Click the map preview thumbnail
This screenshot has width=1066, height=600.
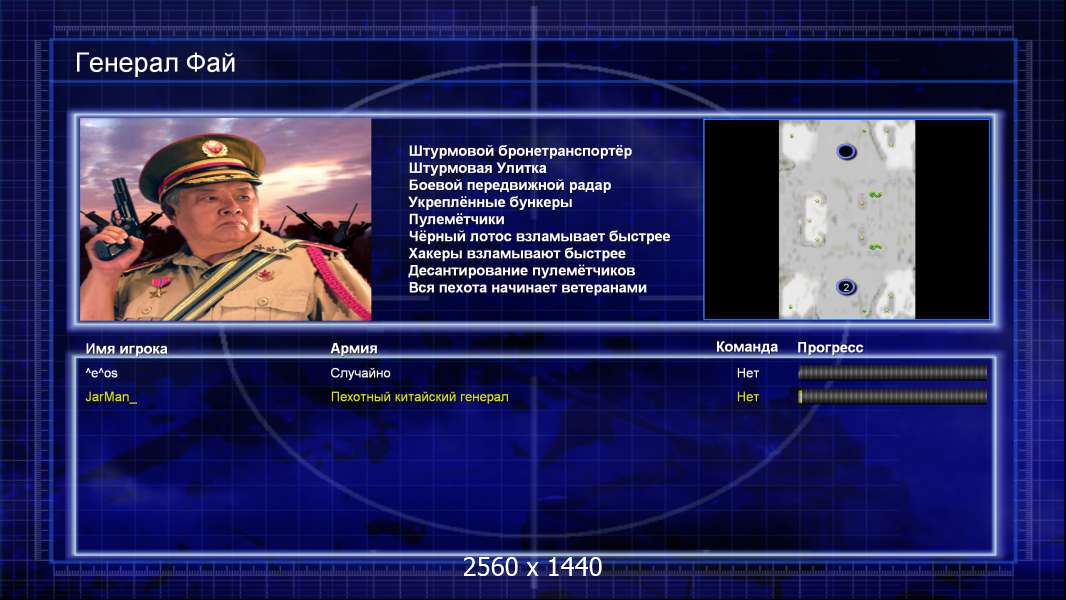pyautogui.click(x=846, y=219)
